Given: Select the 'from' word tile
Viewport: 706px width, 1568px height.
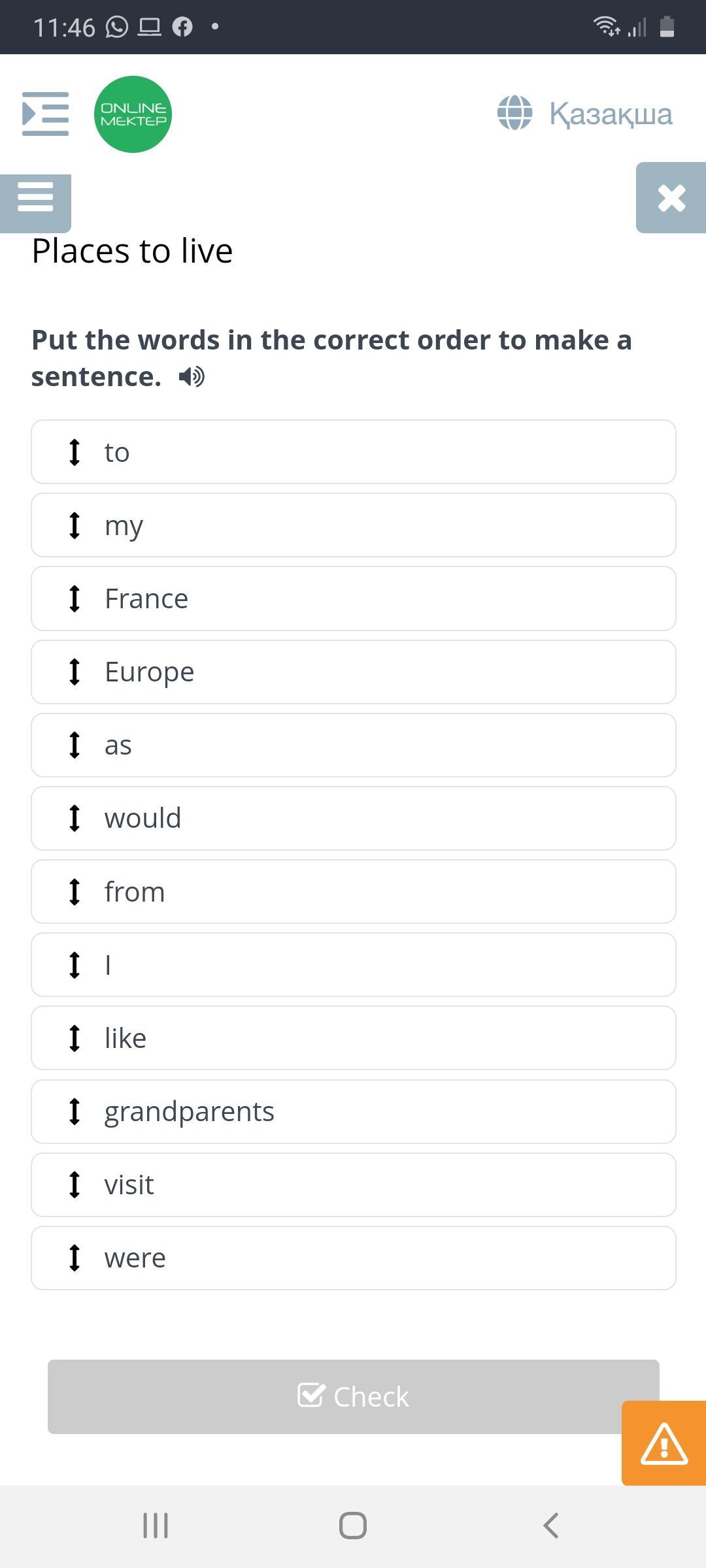Looking at the screenshot, I should 353,892.
